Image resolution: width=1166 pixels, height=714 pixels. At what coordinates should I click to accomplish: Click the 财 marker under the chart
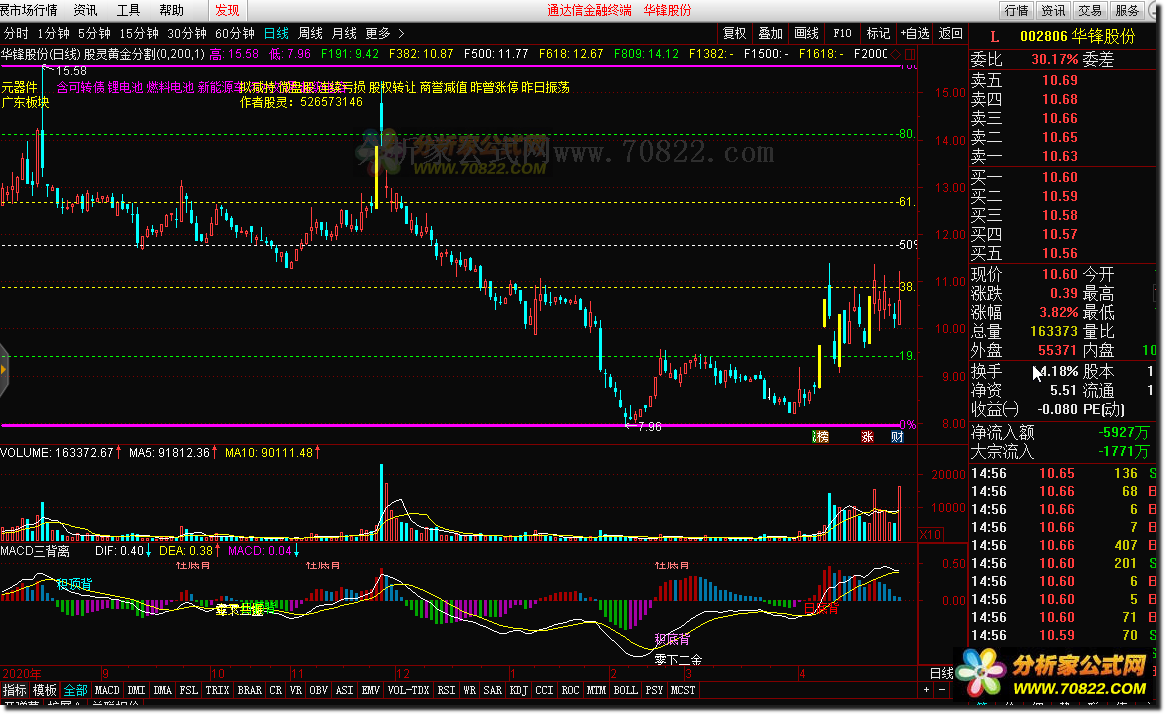point(898,437)
